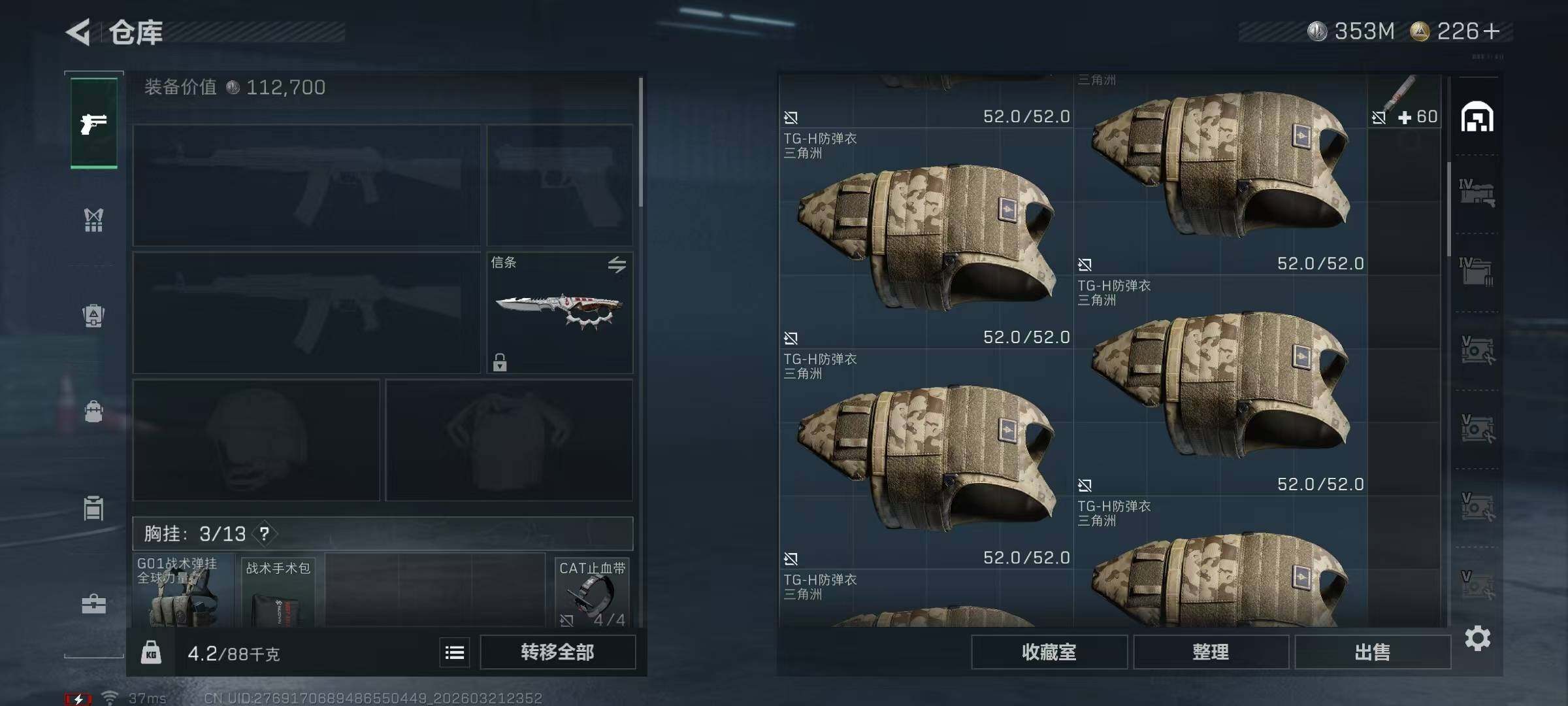Go back using the arrow next to 仓库

tap(78, 32)
